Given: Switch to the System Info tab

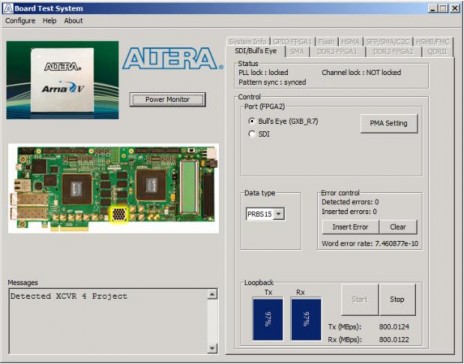Looking at the screenshot, I should tap(247, 41).
